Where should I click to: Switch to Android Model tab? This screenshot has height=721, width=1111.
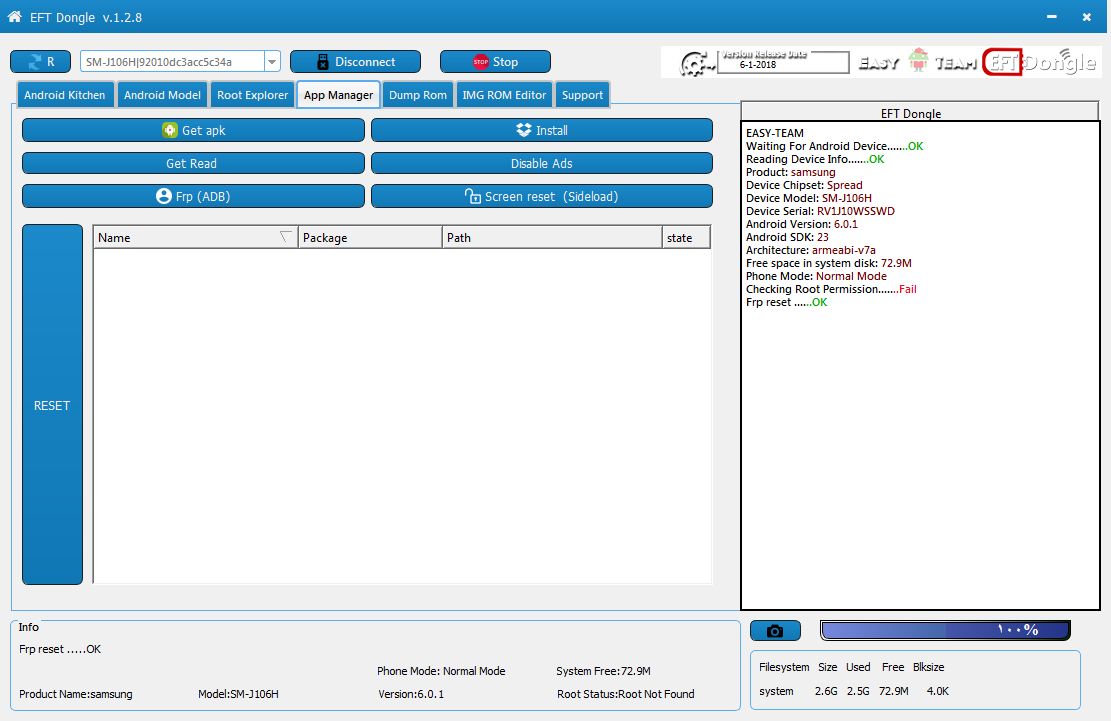click(162, 95)
